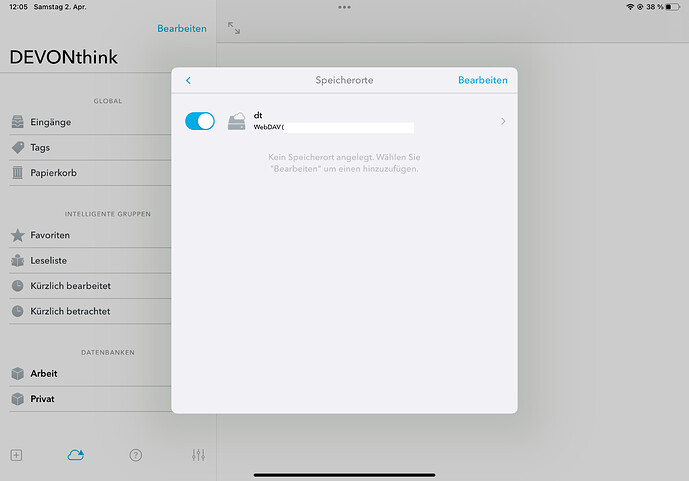Viewport: 689px width, 481px height.
Task: Click the Eingänge inbox tray icon
Action: point(18,122)
